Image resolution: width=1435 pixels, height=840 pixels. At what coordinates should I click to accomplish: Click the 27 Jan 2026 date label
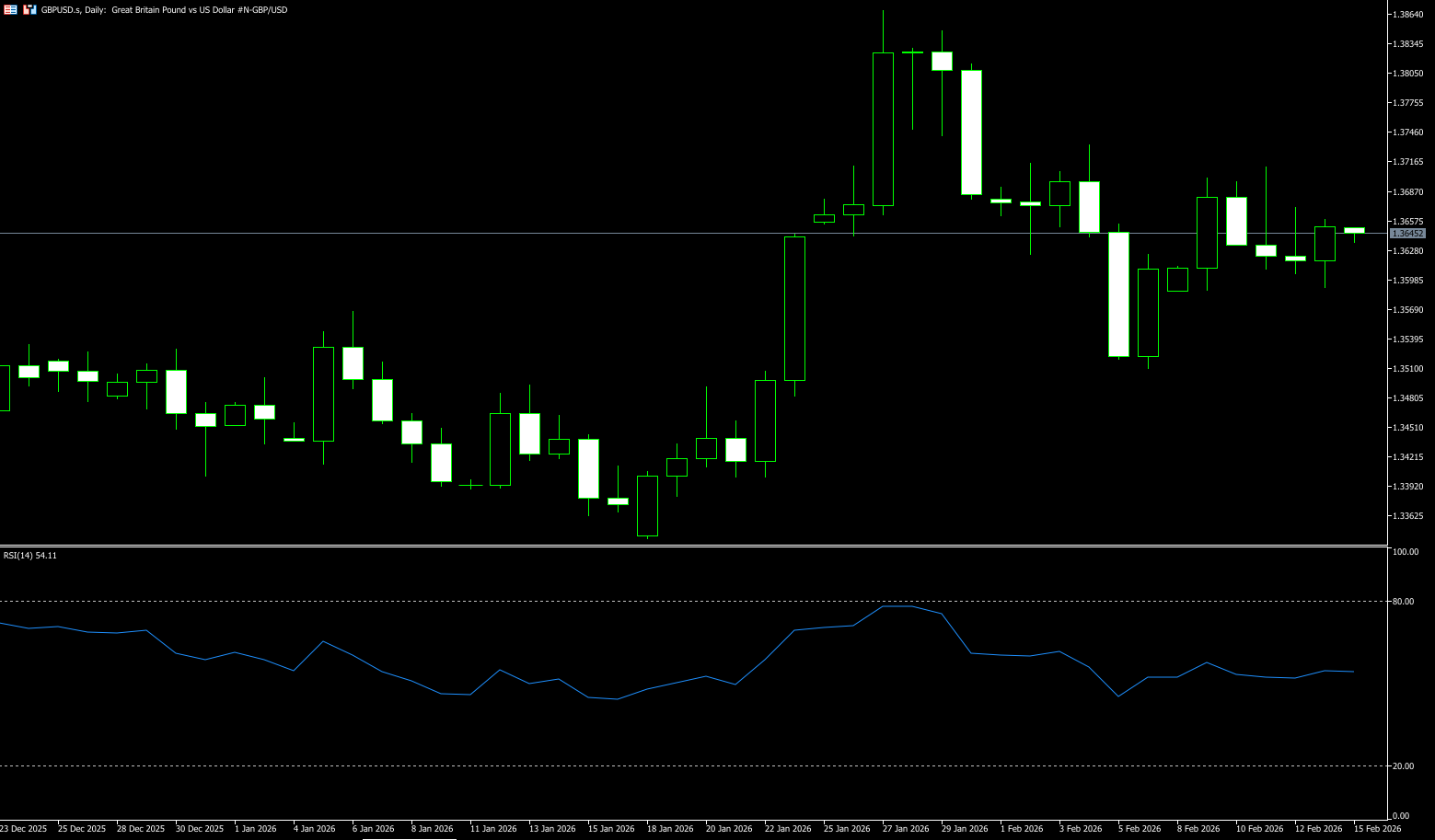pyautogui.click(x=906, y=829)
